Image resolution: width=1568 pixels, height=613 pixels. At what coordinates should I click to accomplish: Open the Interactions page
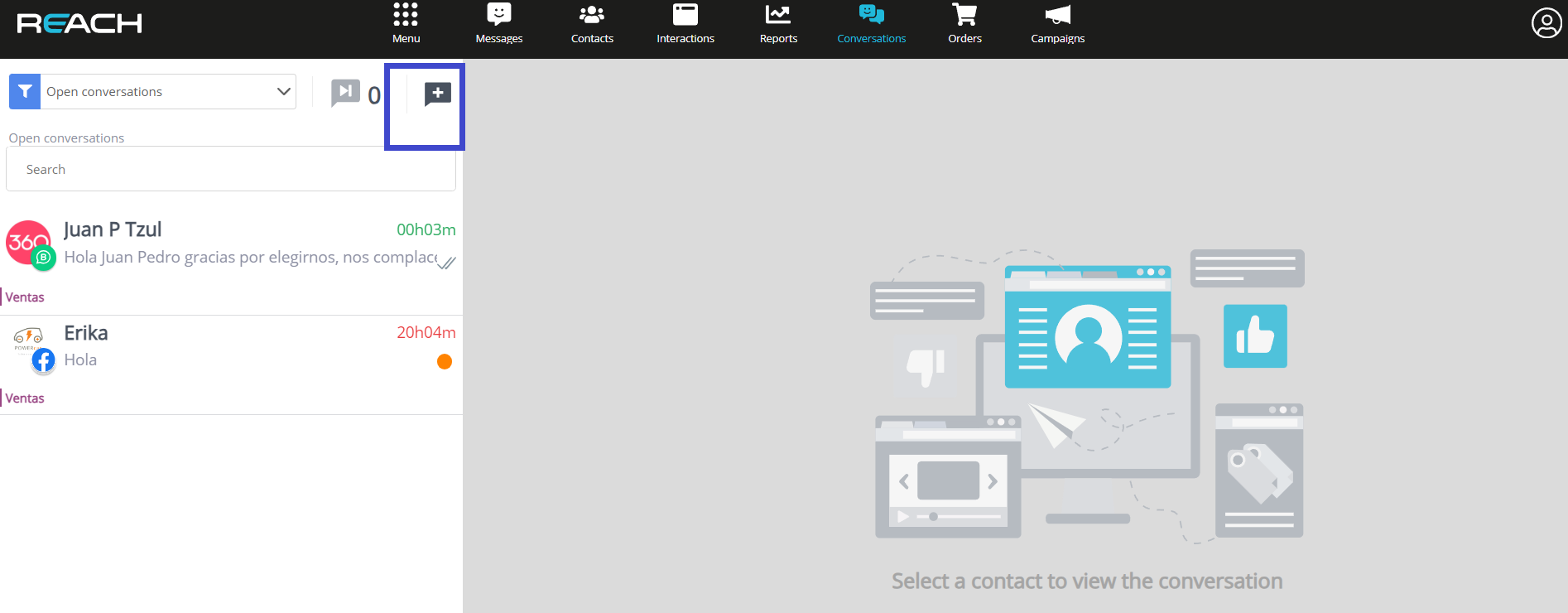(x=685, y=23)
